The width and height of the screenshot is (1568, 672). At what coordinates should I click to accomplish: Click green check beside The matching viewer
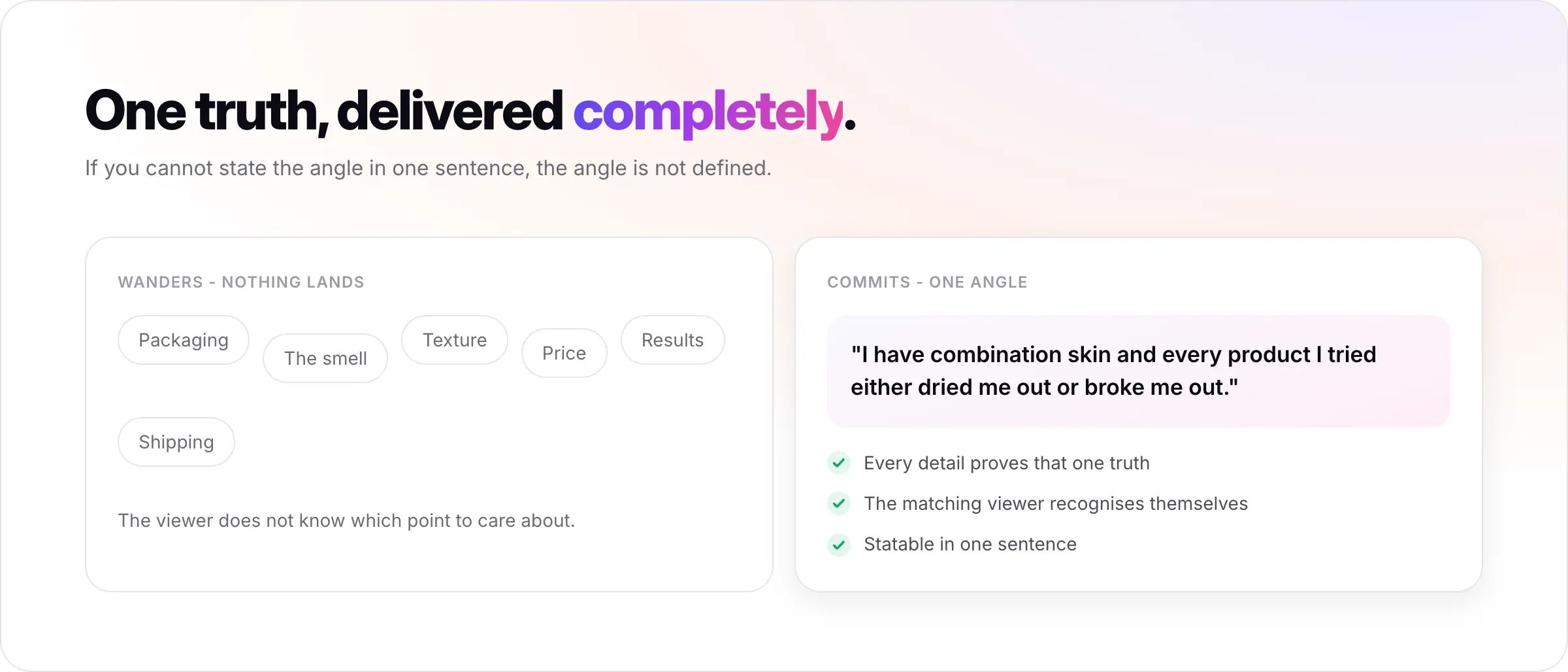[x=839, y=503]
